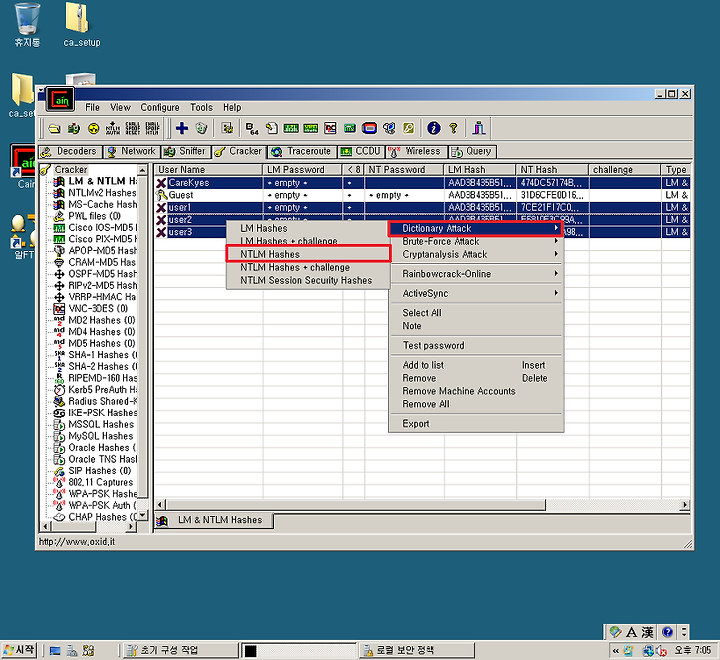Click the LM & NTLM Hashes bottom tab

(214, 520)
